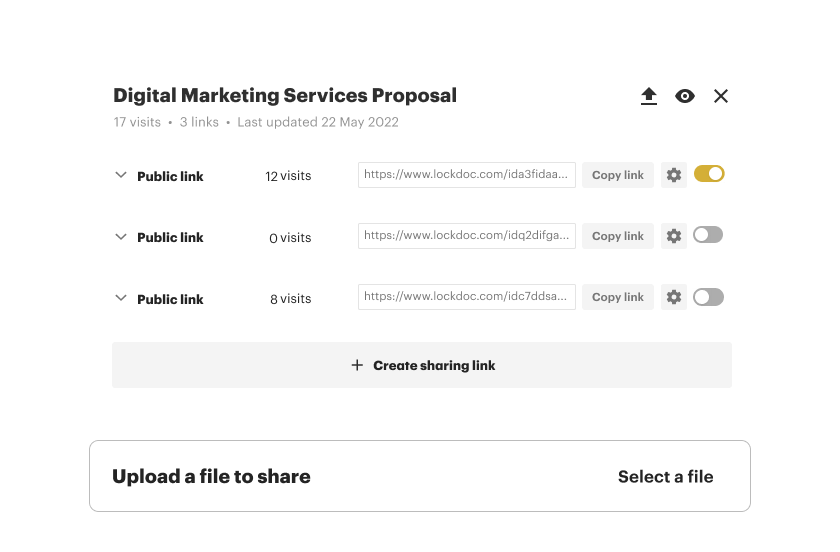The width and height of the screenshot is (840, 552).
Task: Expand the Public link with 8 visits
Action: tap(121, 298)
